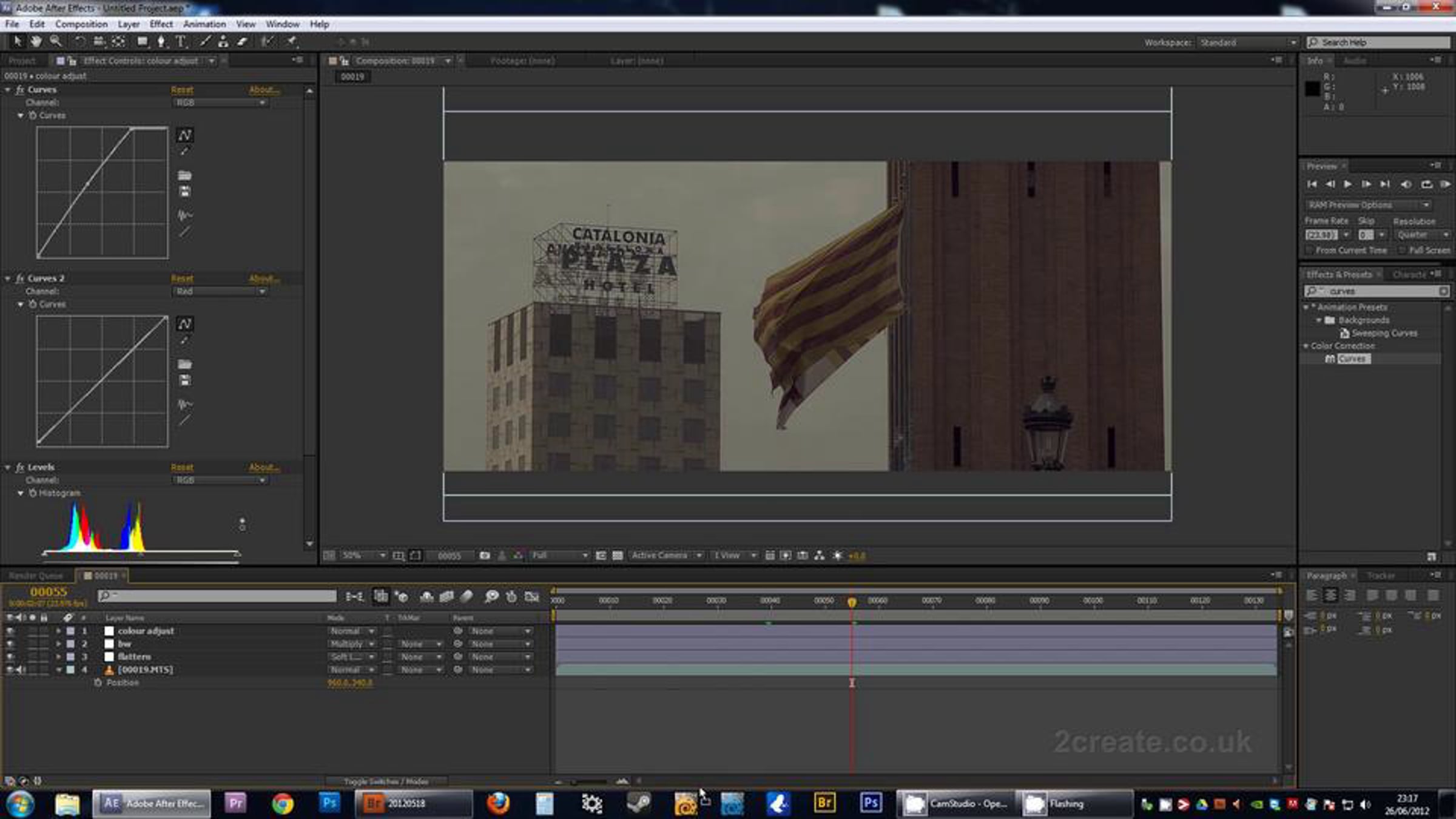The height and width of the screenshot is (819, 1456).
Task: Open Firefox from the Windows taskbar
Action: point(498,803)
